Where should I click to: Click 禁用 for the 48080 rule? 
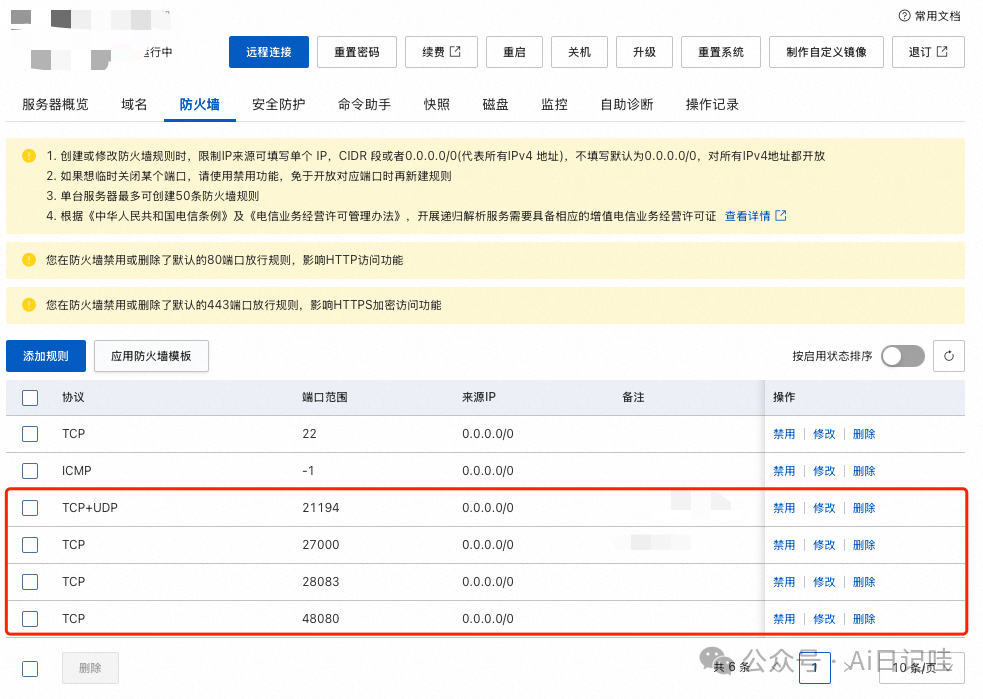[784, 619]
